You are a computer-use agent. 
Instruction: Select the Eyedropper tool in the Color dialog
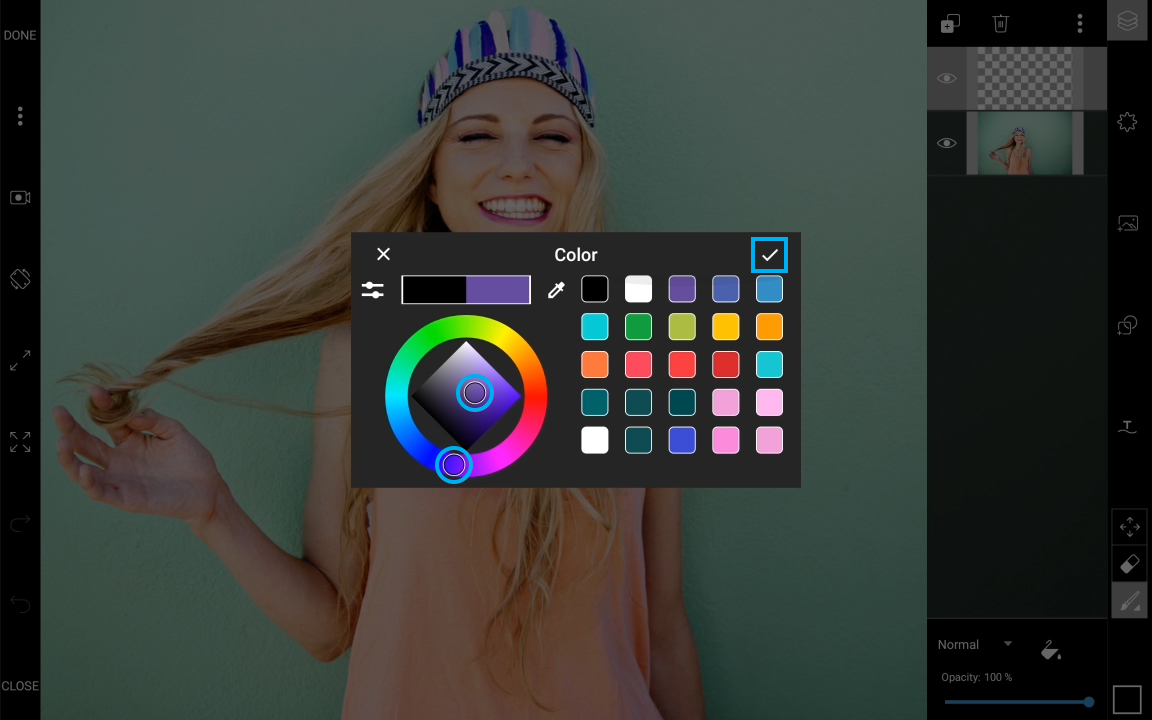point(556,289)
